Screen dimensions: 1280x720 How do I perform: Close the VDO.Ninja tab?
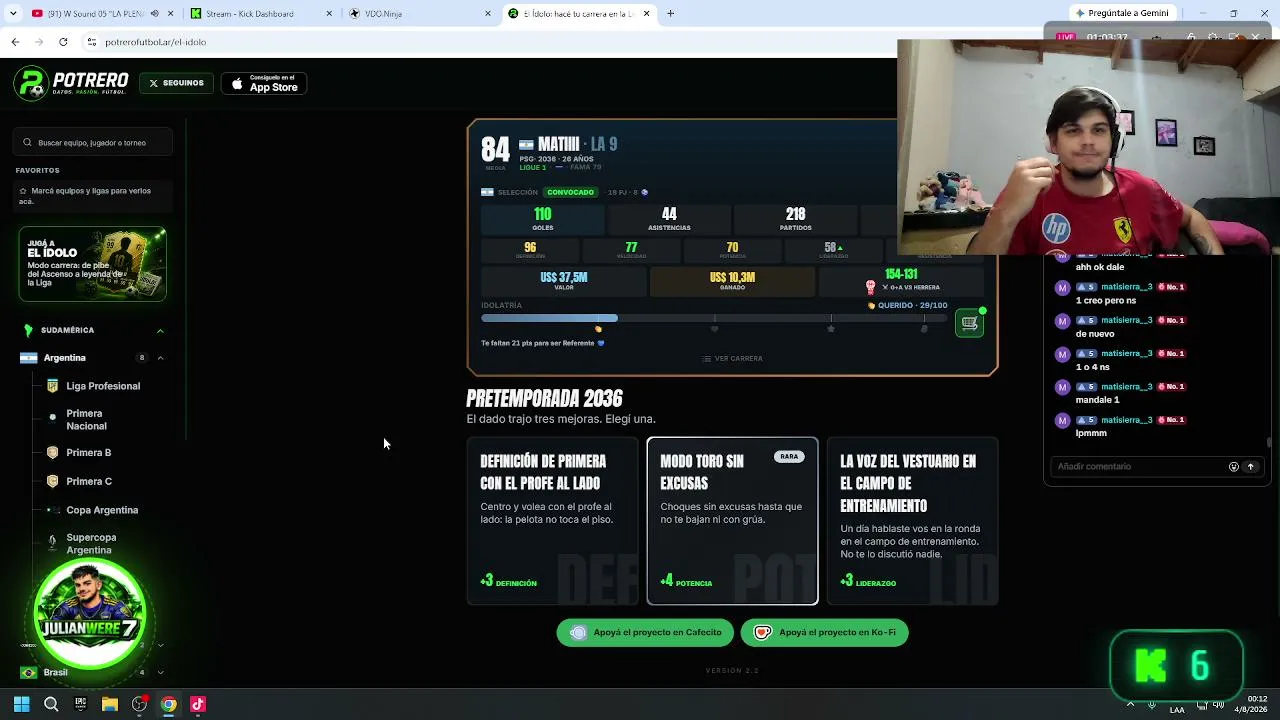point(488,14)
